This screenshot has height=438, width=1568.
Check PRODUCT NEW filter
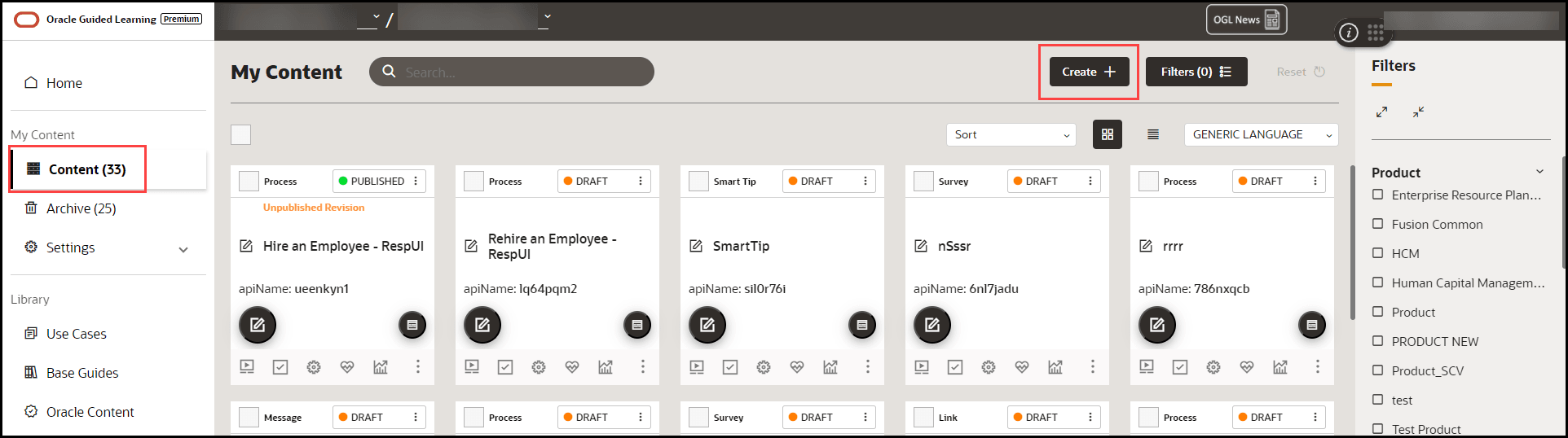tap(1378, 341)
